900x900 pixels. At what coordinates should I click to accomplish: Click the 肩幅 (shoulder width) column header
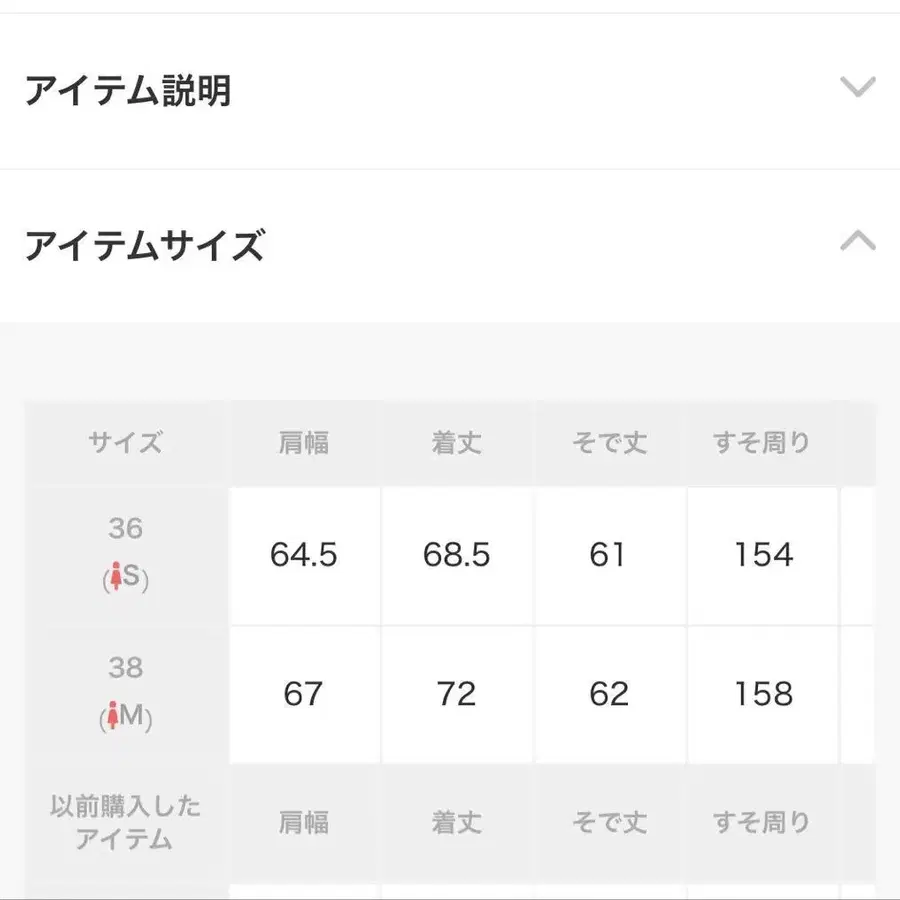pos(304,443)
